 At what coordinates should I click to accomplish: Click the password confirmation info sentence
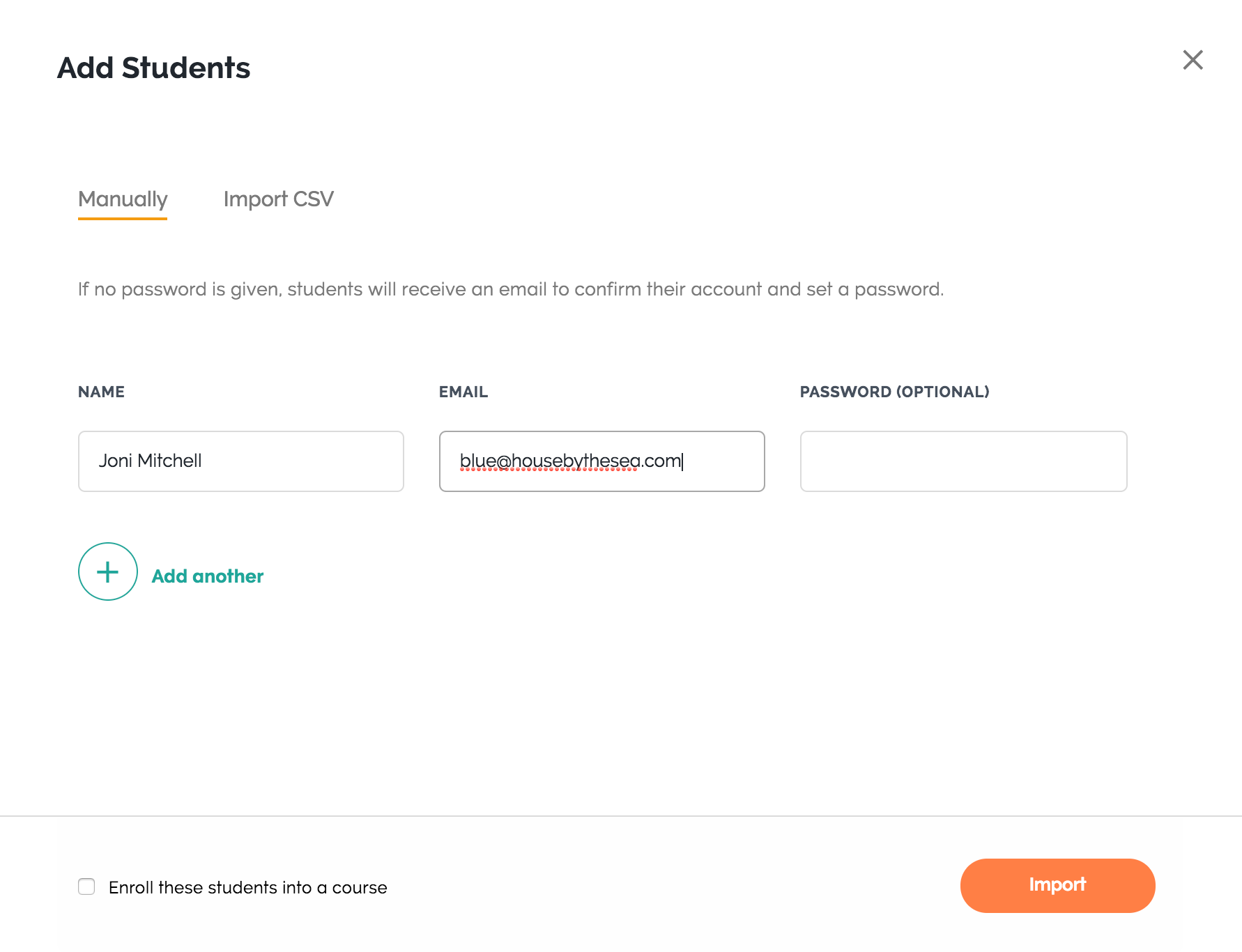(x=511, y=289)
